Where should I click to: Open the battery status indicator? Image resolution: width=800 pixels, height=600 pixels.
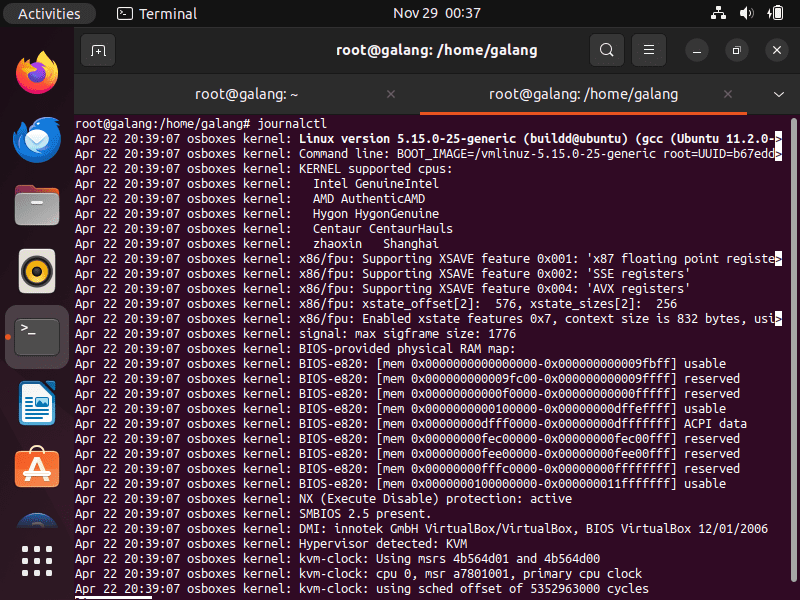[x=775, y=13]
